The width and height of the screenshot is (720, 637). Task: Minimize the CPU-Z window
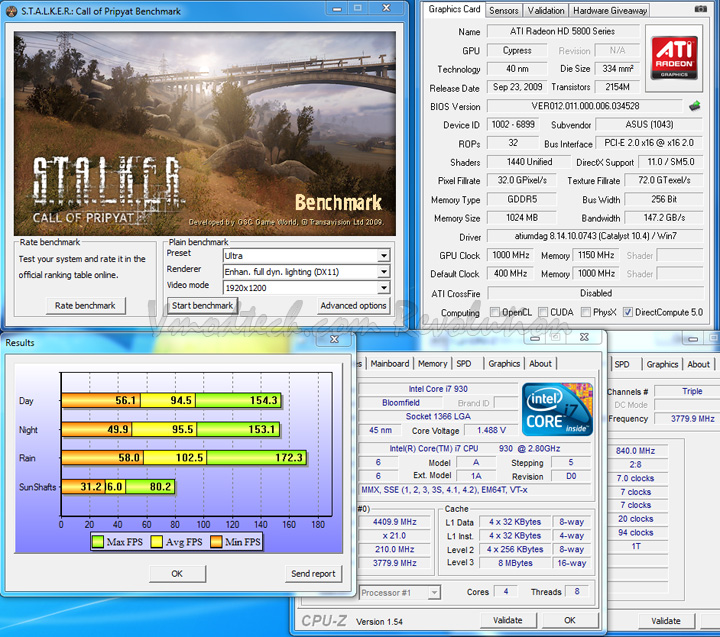tap(535, 338)
